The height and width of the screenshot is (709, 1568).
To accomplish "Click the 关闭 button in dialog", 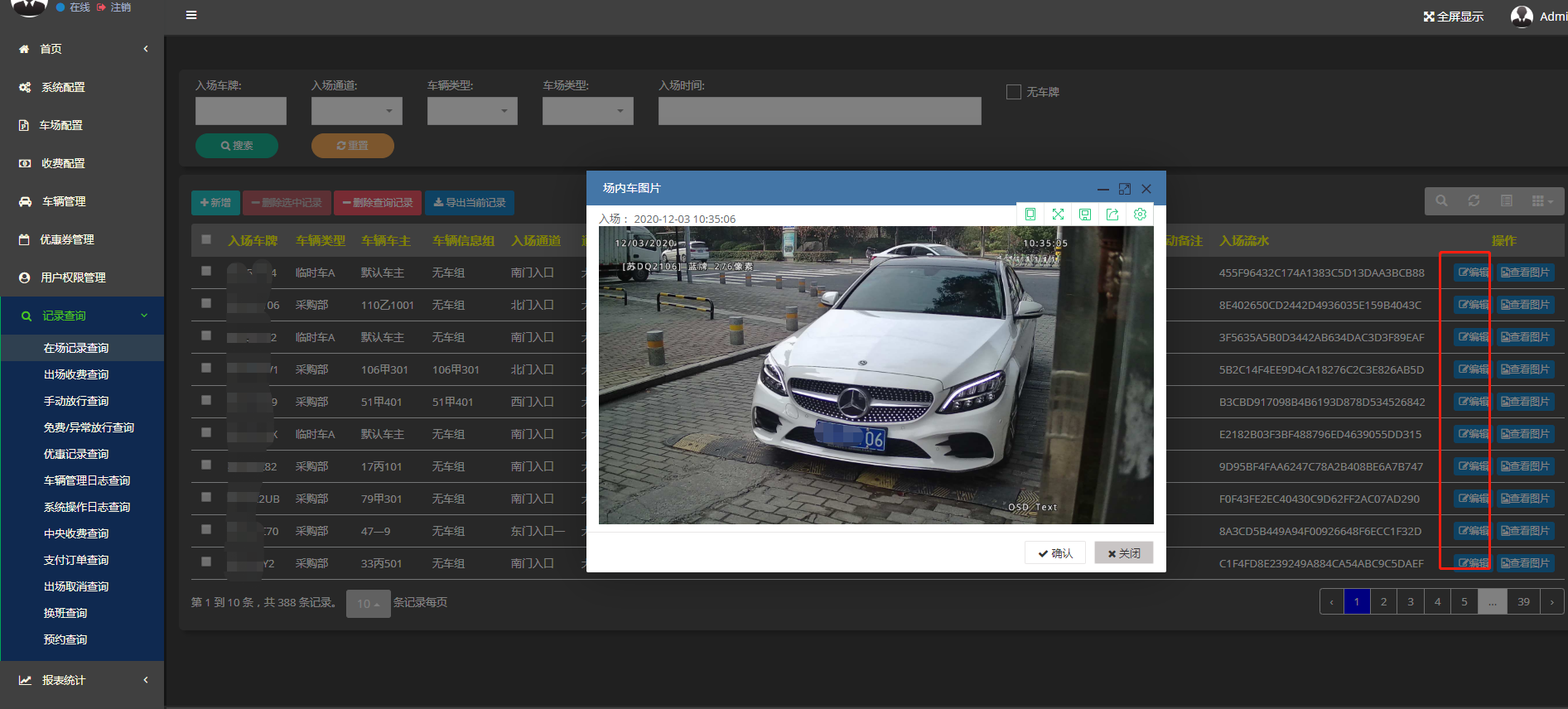I will (1124, 553).
